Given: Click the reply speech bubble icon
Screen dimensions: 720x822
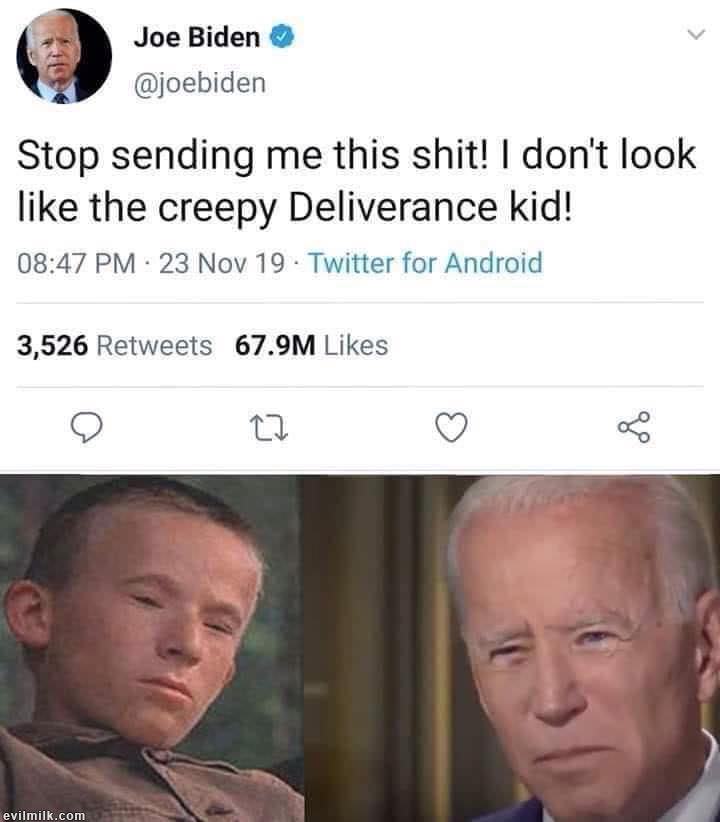Looking at the screenshot, I should click(x=87, y=428).
